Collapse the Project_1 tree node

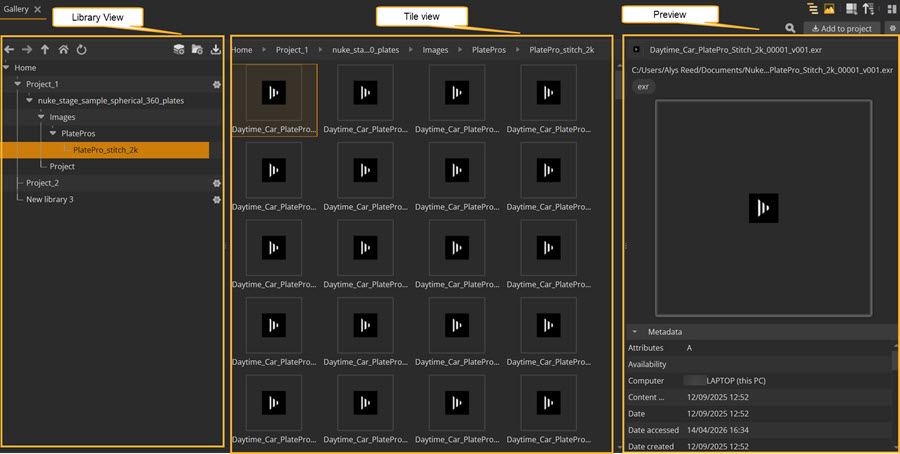(18, 84)
